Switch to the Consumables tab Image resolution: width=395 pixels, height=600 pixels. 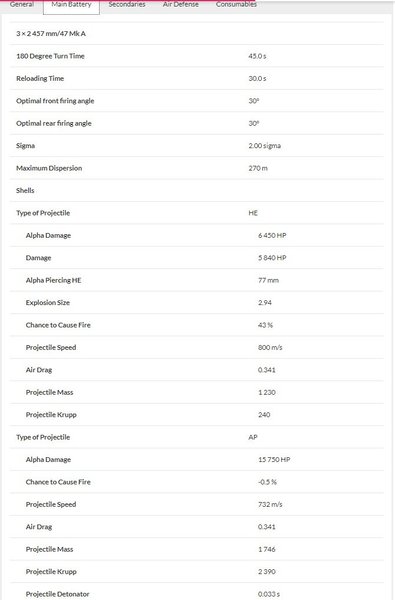point(236,5)
